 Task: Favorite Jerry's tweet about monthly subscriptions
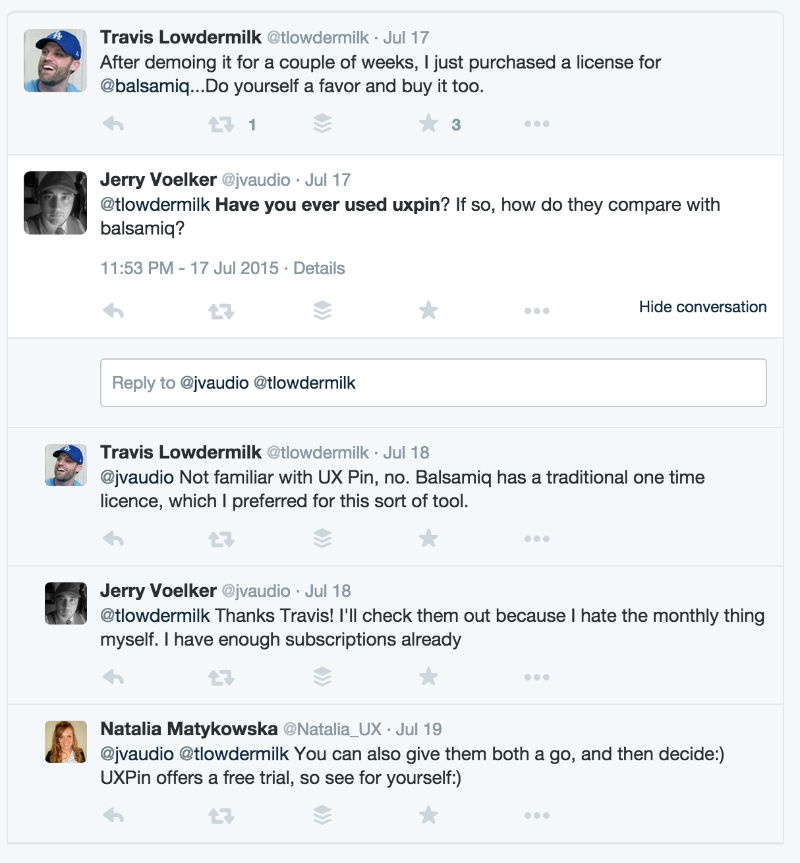click(428, 677)
